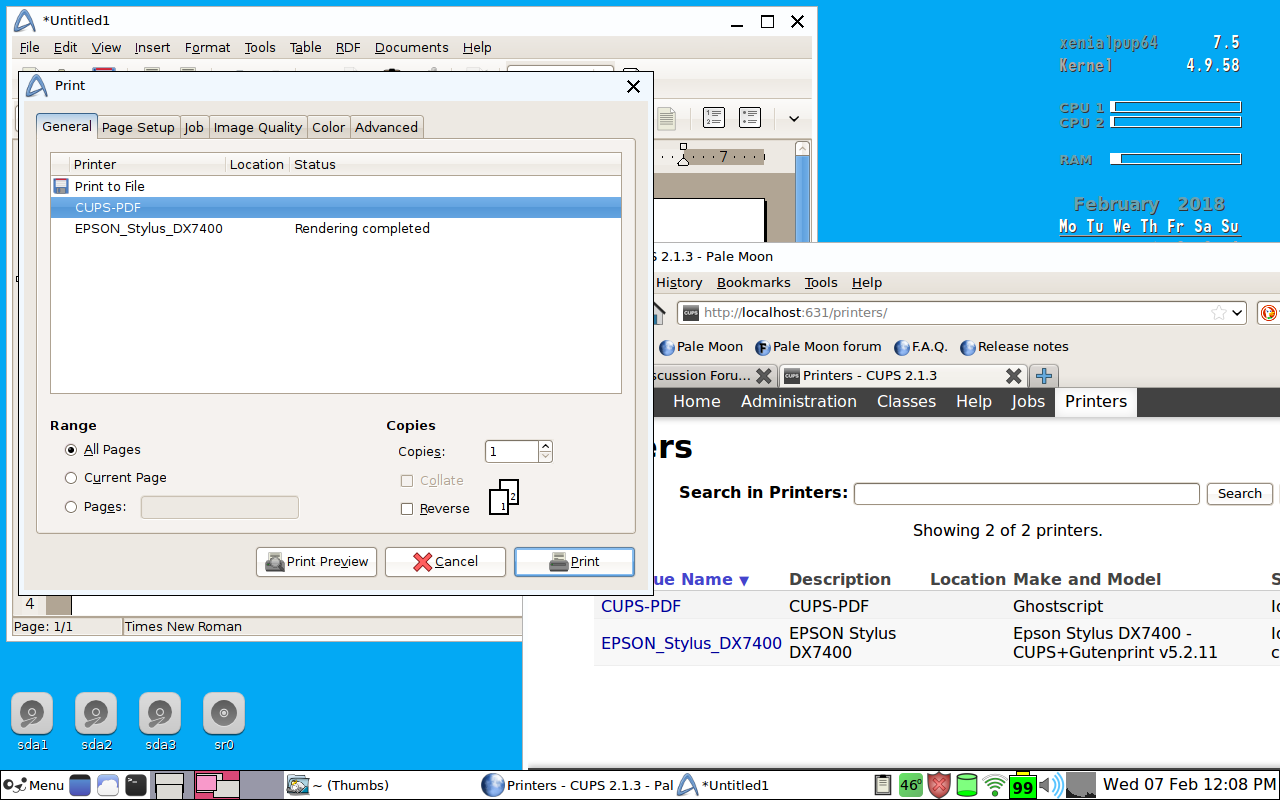The width and height of the screenshot is (1280, 800).
Task: Click the green storage cylinder tray icon
Action: [x=967, y=785]
